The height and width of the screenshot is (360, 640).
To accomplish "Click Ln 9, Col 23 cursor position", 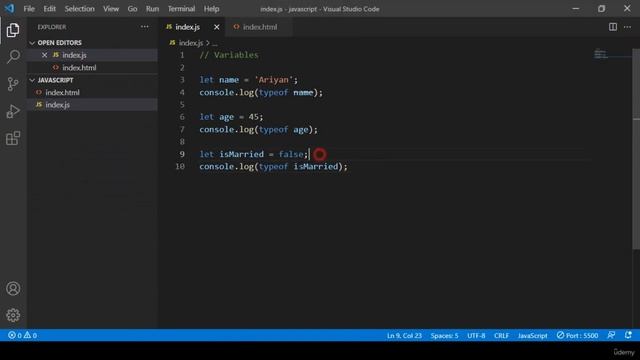I will tap(404, 336).
